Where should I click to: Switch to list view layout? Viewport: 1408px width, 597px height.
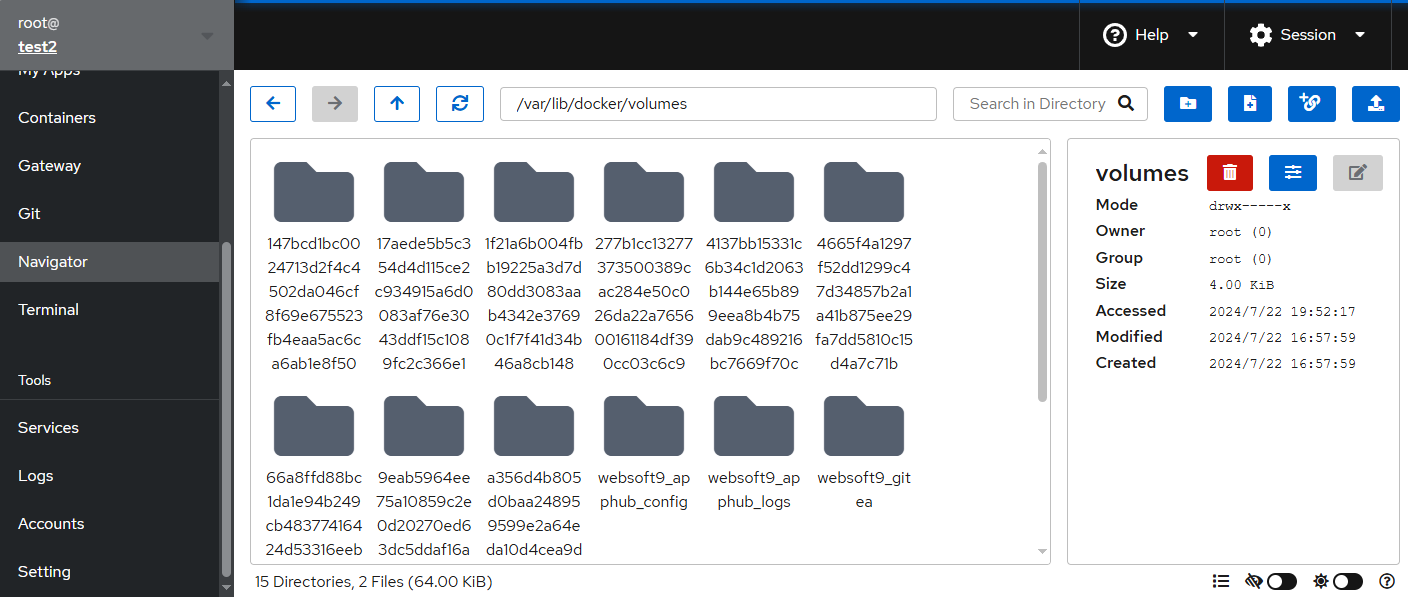(x=1220, y=581)
